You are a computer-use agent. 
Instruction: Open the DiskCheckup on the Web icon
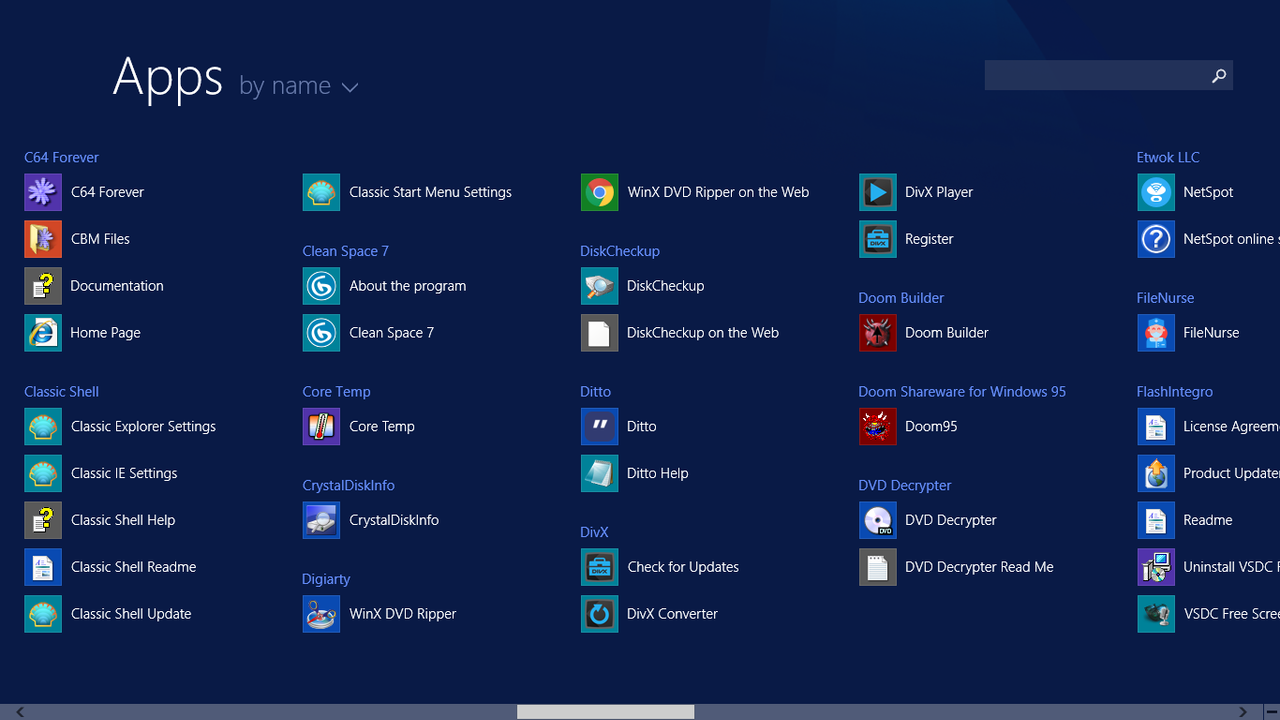coord(599,333)
